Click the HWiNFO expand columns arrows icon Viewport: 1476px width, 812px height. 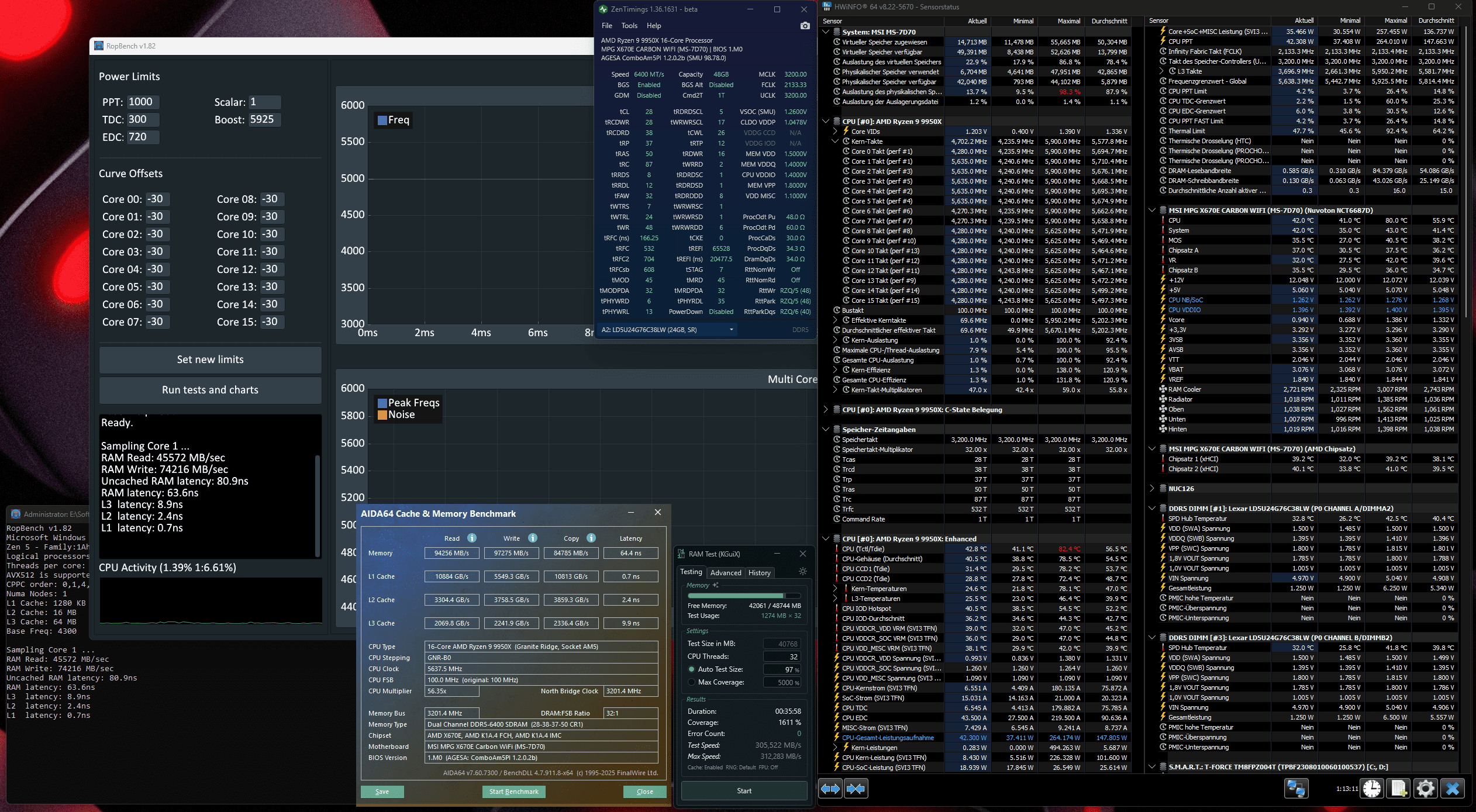pos(830,789)
